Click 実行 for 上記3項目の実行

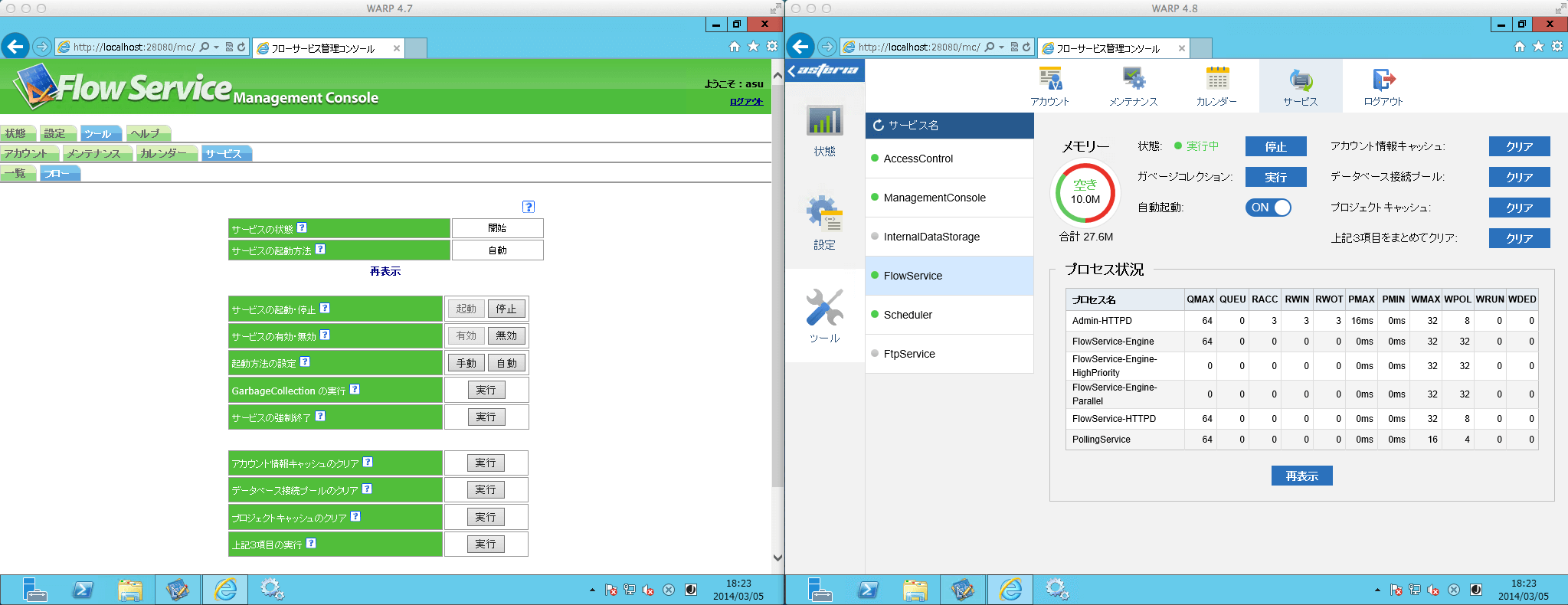[486, 544]
